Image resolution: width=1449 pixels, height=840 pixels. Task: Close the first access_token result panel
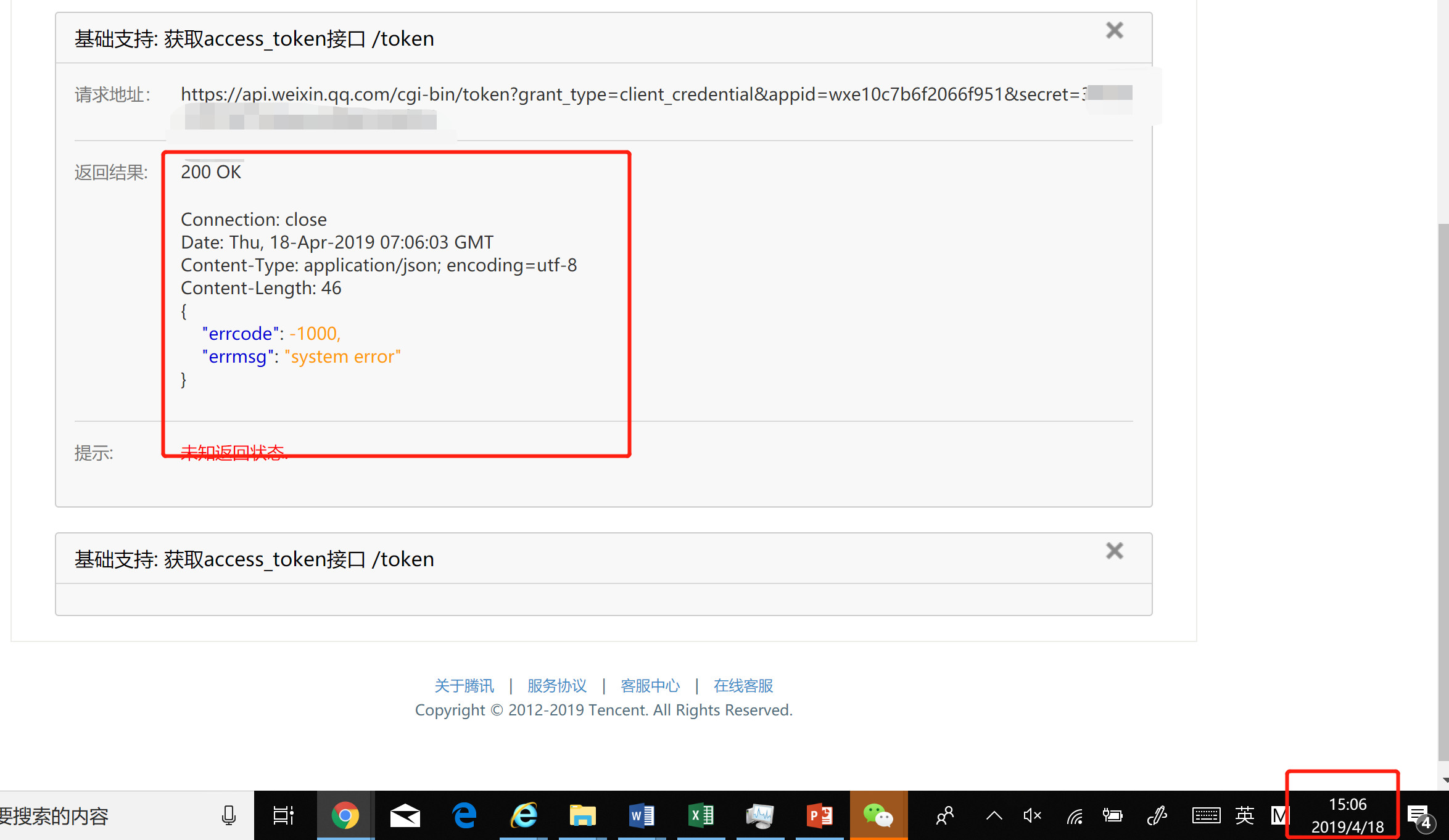click(x=1114, y=30)
